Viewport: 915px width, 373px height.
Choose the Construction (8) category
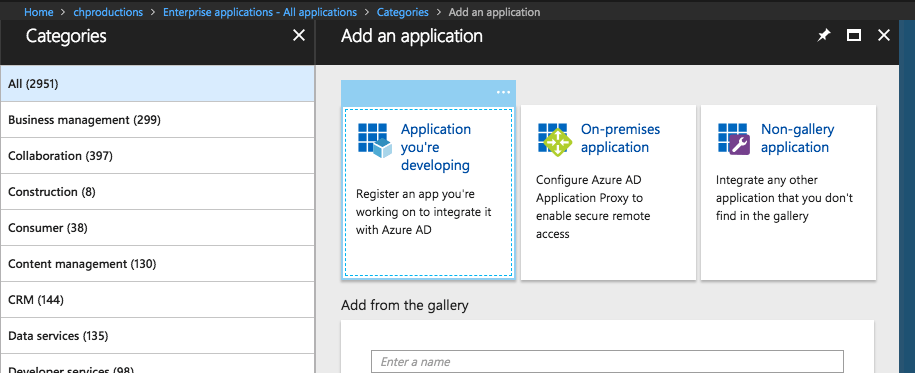pyautogui.click(x=157, y=192)
